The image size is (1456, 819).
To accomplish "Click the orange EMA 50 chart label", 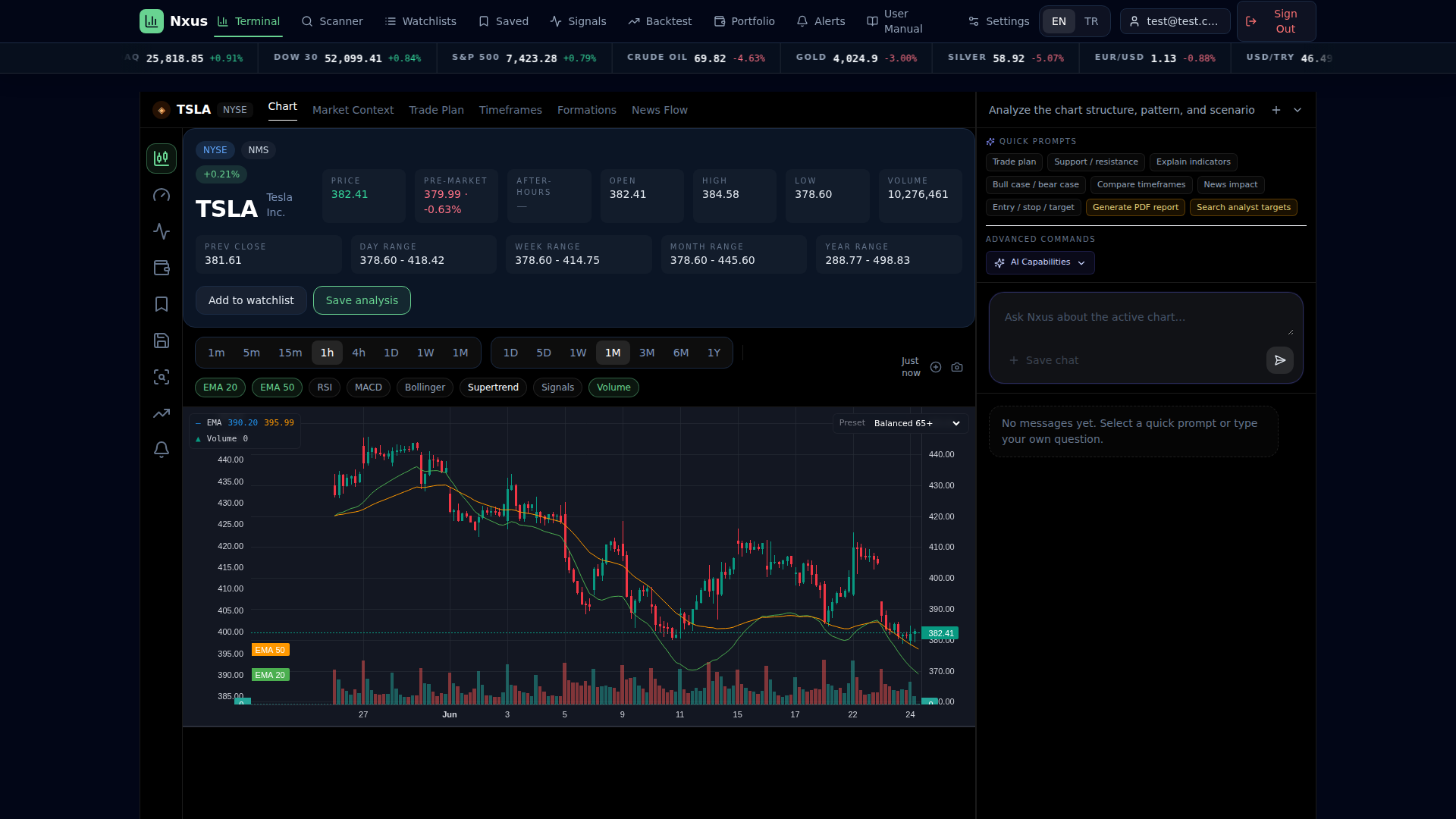I will click(x=270, y=650).
